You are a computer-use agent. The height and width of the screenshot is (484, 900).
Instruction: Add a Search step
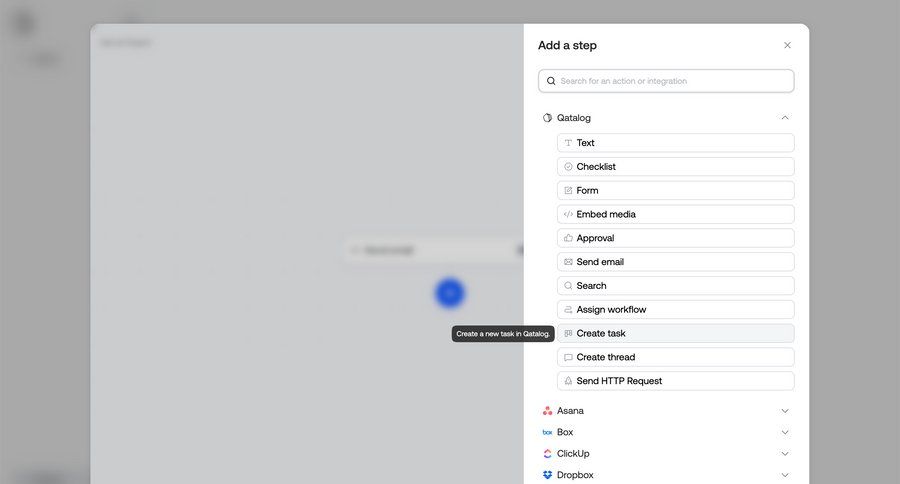pos(676,285)
